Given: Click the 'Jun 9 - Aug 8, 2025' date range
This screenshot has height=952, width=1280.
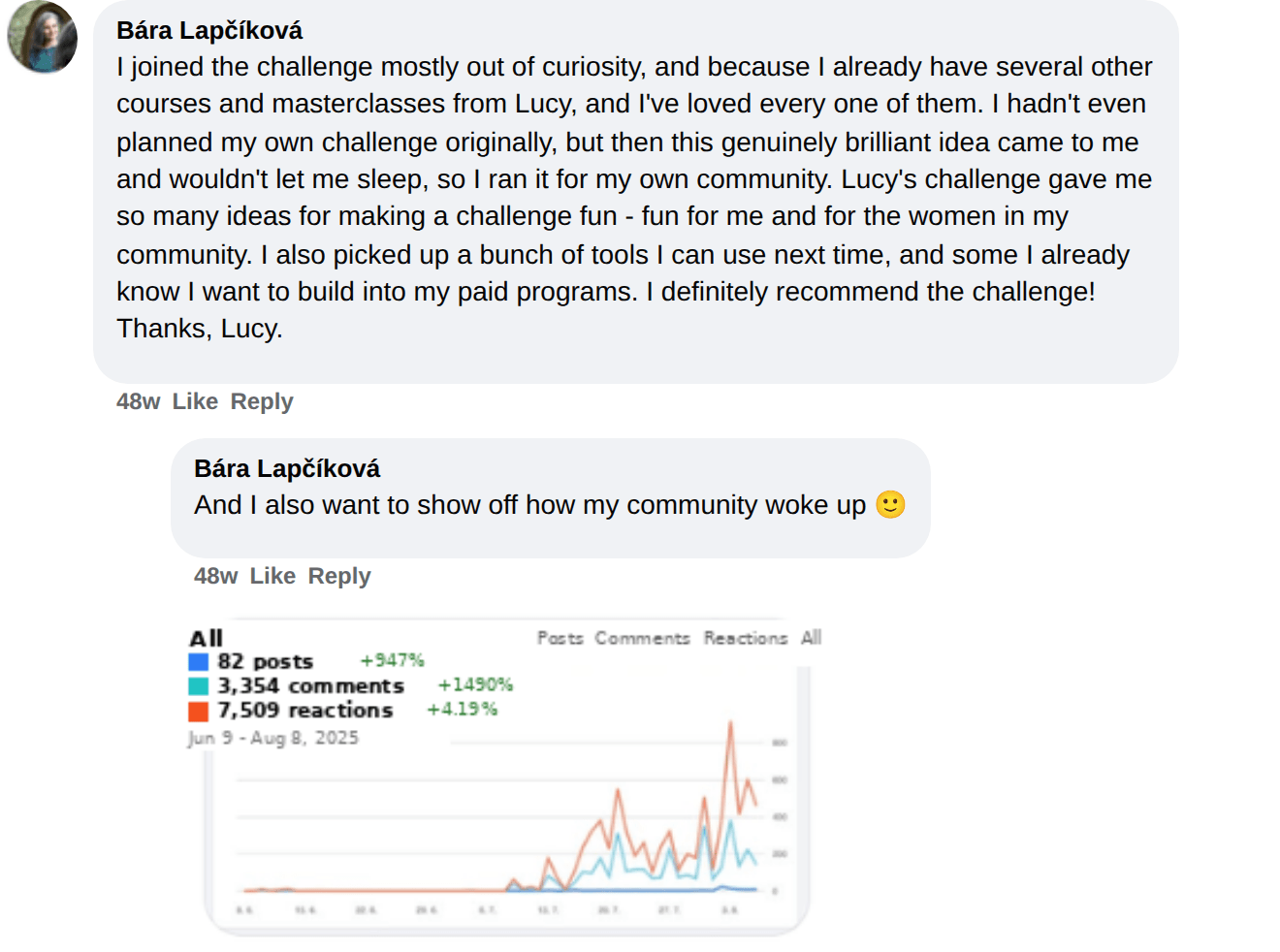Looking at the screenshot, I should click(273, 738).
